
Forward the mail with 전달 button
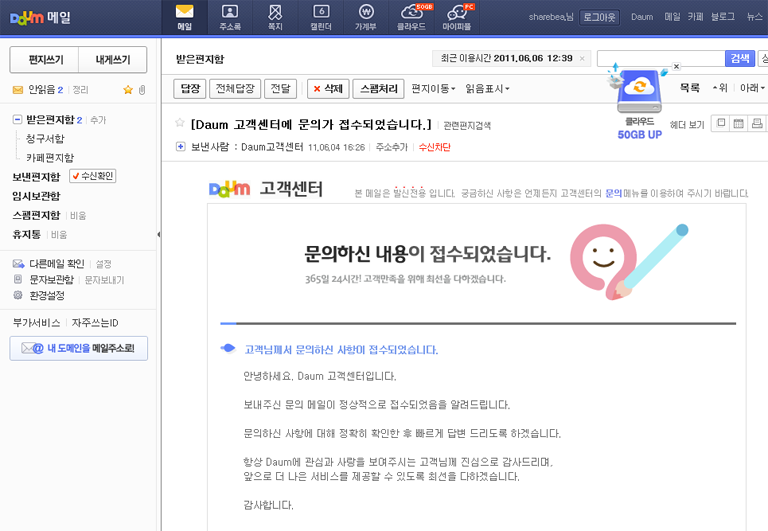click(280, 89)
